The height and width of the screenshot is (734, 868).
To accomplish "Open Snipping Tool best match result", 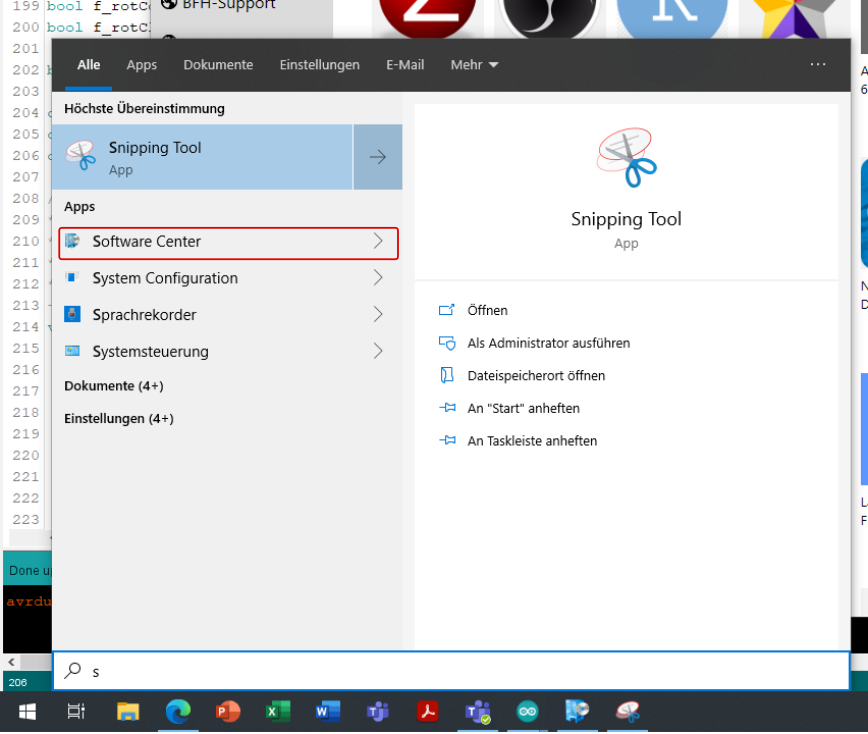I will tap(202, 157).
